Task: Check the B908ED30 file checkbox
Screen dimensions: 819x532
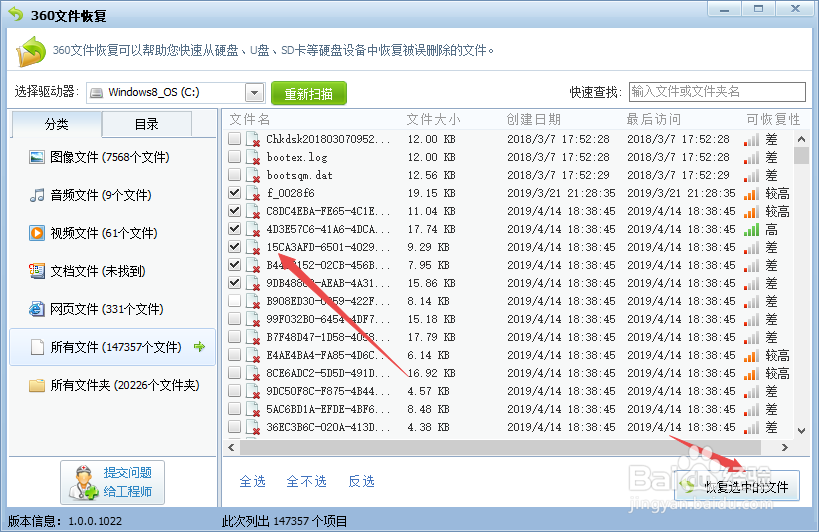Action: click(235, 300)
